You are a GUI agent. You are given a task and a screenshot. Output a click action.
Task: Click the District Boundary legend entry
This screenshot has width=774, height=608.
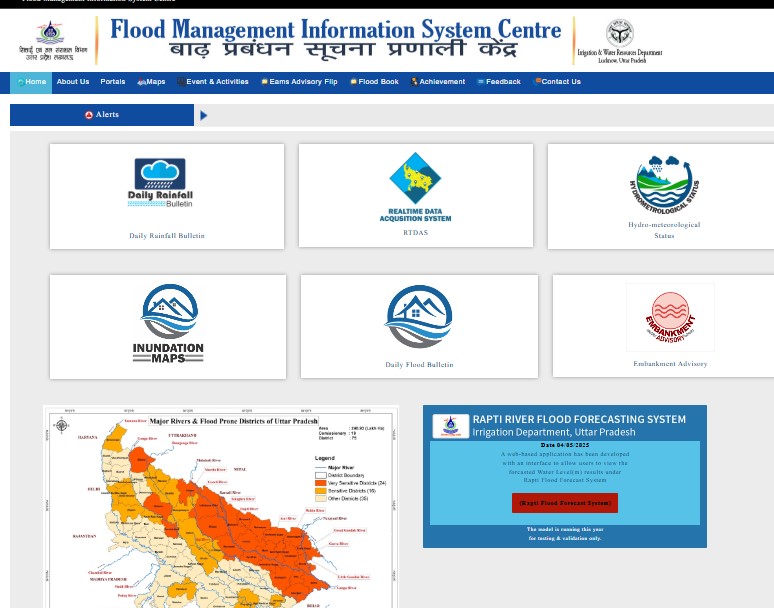[x=340, y=475]
